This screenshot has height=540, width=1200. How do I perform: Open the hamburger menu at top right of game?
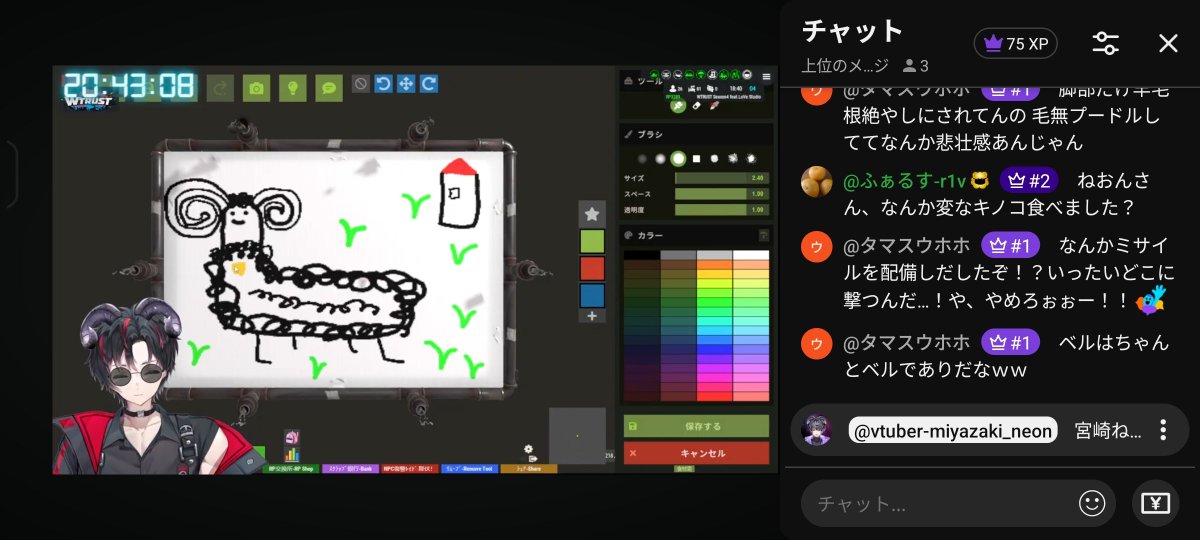[x=767, y=76]
